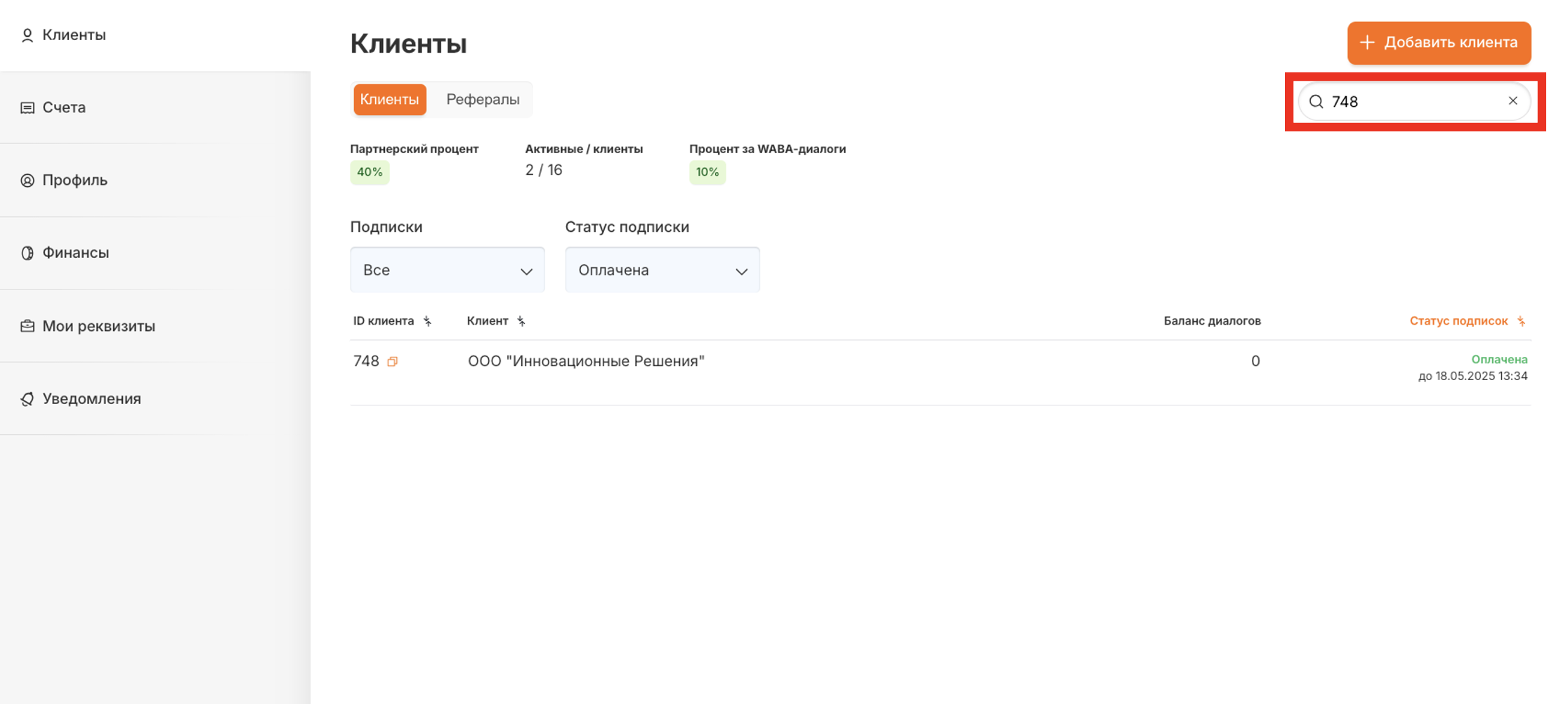Click into the search field containing 748
Screen dimensions: 1568x704
(x=1412, y=102)
